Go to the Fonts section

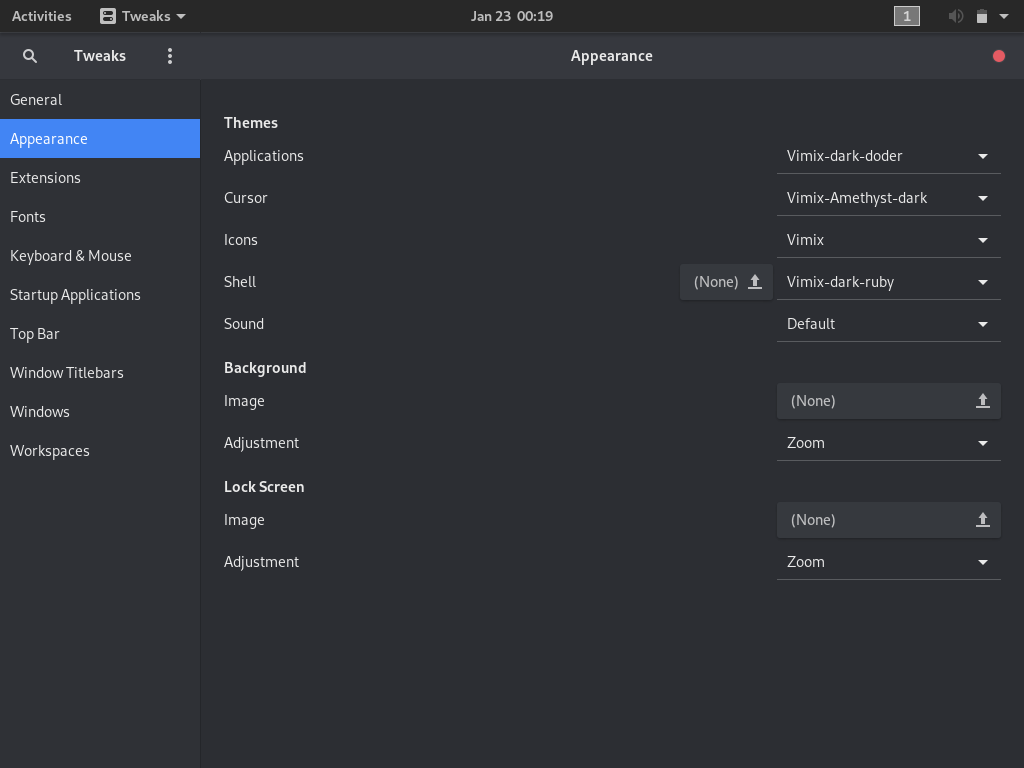point(28,217)
